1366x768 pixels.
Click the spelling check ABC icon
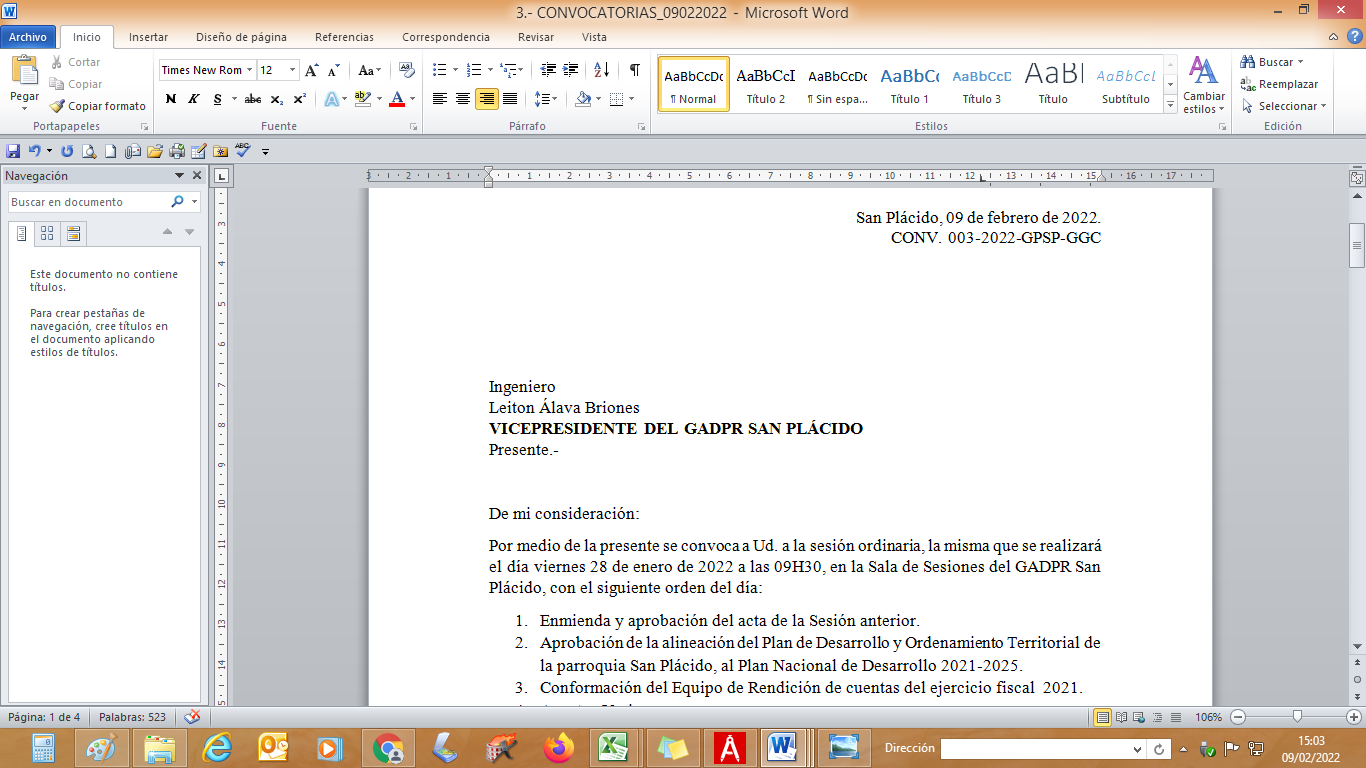(242, 151)
